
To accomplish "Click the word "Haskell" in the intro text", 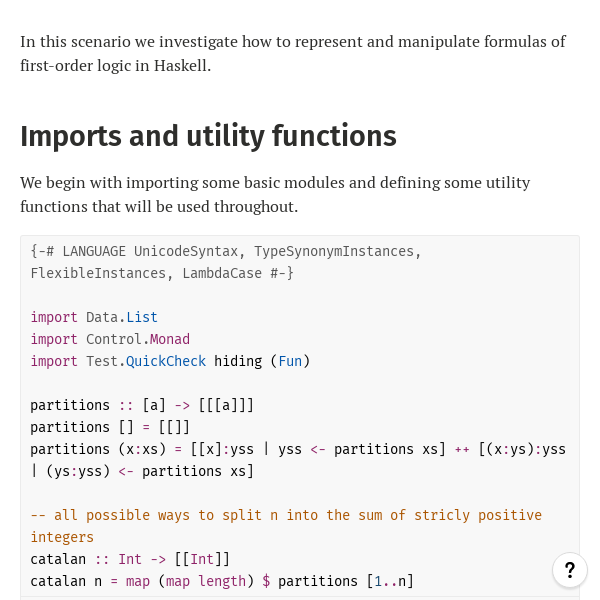I will (181, 65).
